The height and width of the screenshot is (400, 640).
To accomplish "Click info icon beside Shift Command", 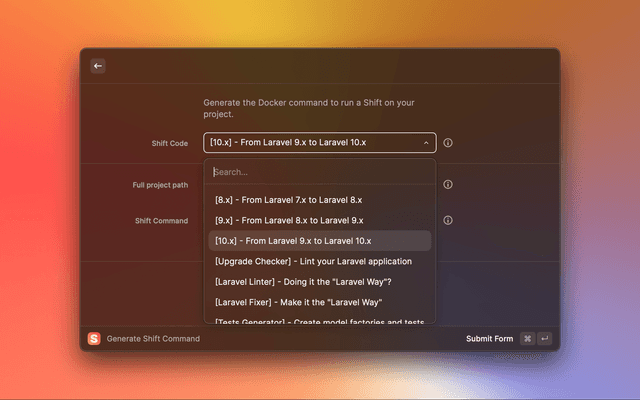I will pos(448,220).
